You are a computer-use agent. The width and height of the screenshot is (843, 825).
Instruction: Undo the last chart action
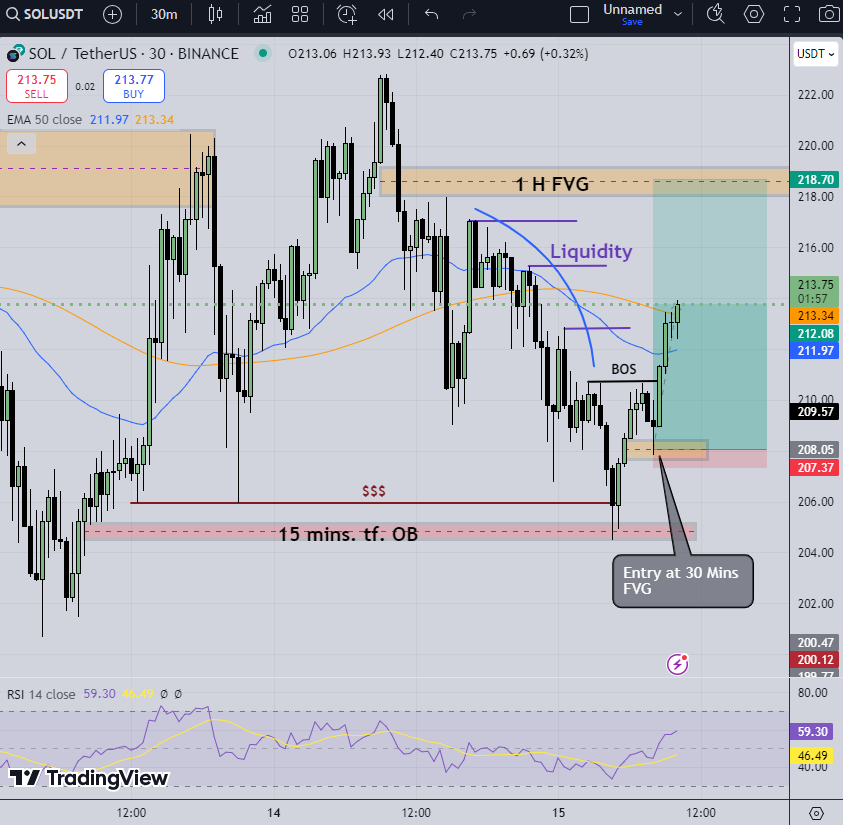431,15
